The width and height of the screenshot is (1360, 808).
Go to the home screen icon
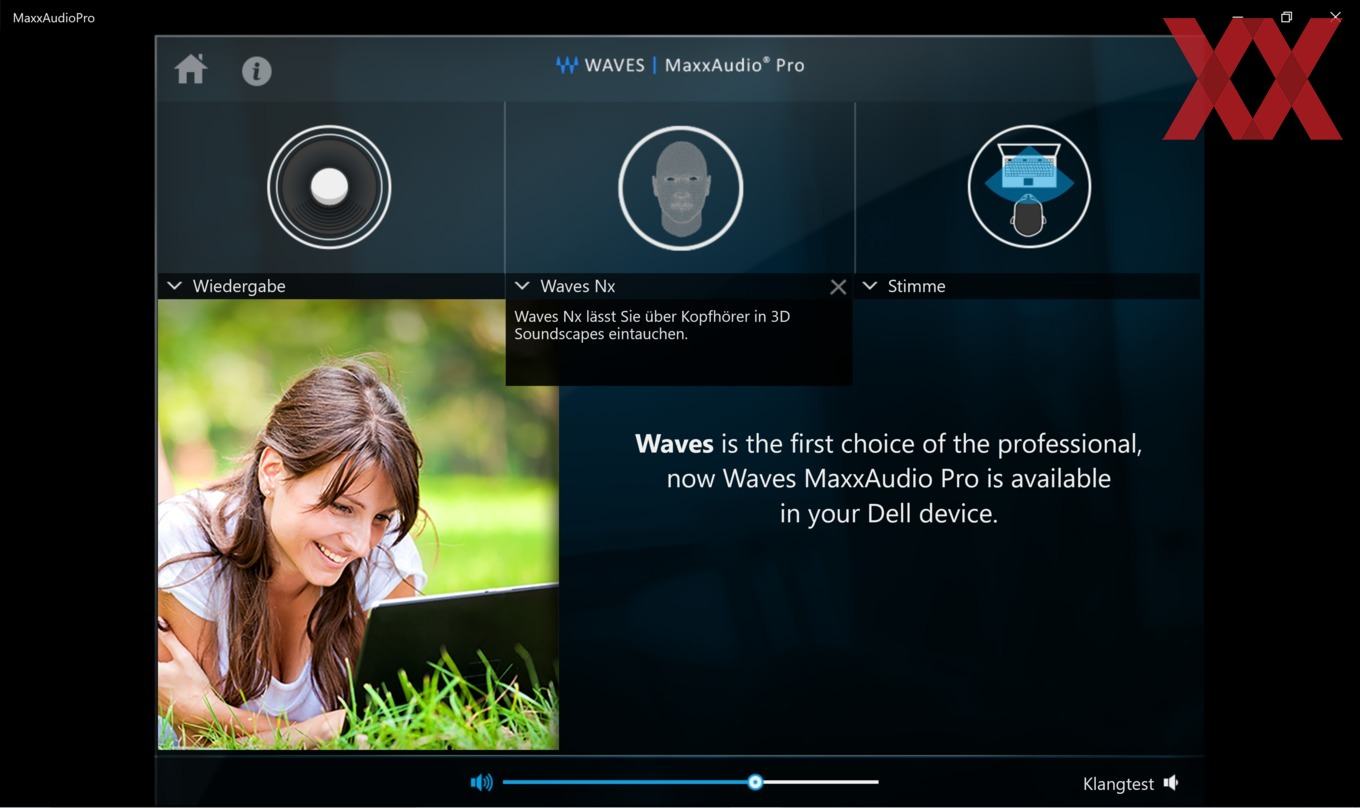191,69
